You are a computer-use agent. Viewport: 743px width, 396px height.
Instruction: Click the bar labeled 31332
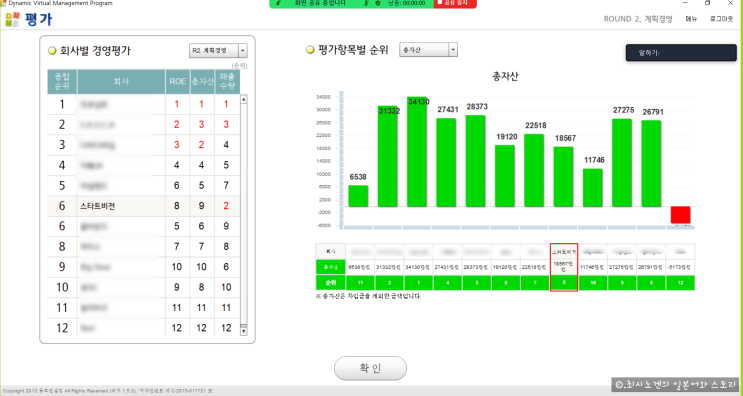388,156
